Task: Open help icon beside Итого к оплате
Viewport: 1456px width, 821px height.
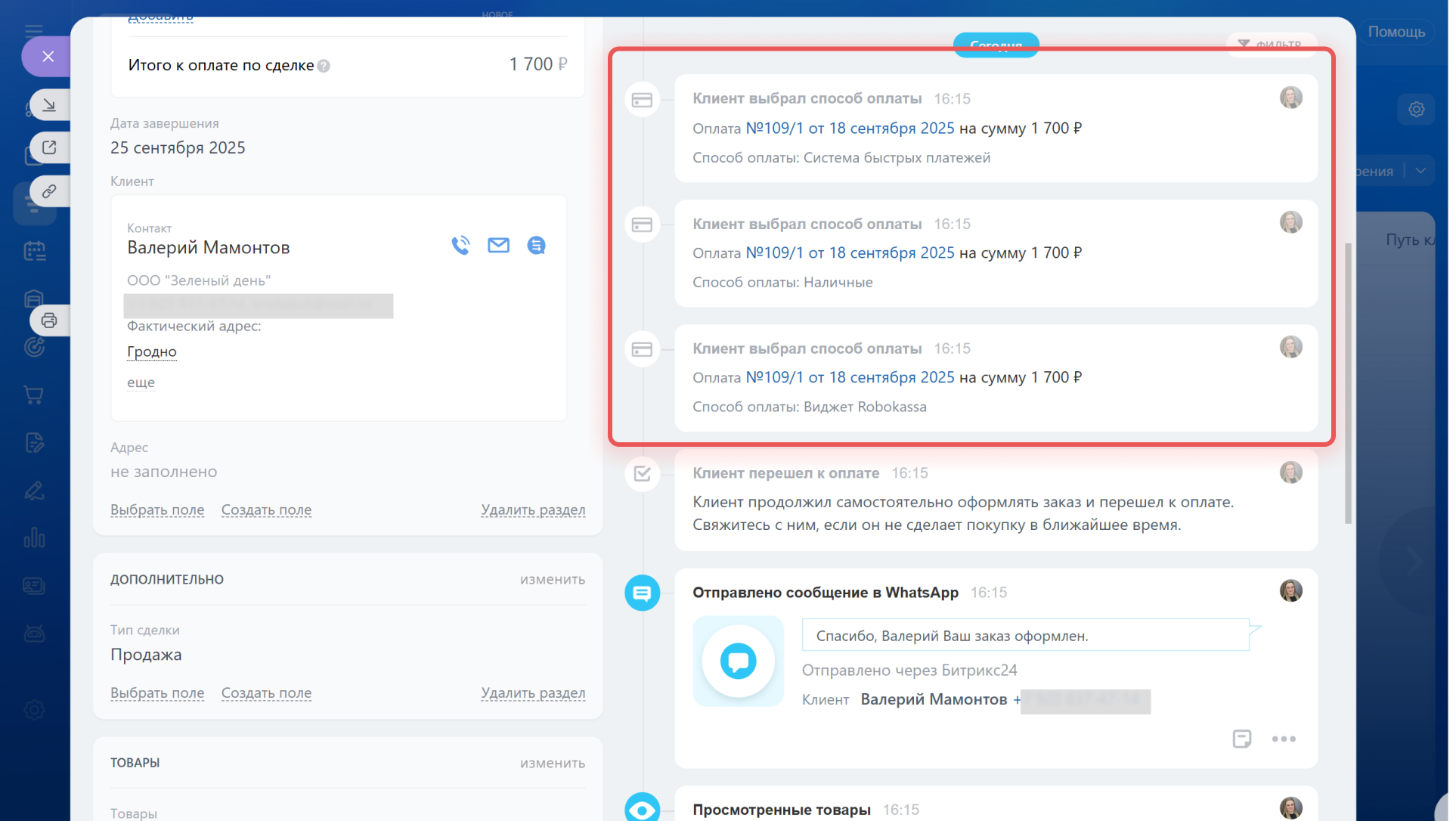Action: tap(324, 66)
